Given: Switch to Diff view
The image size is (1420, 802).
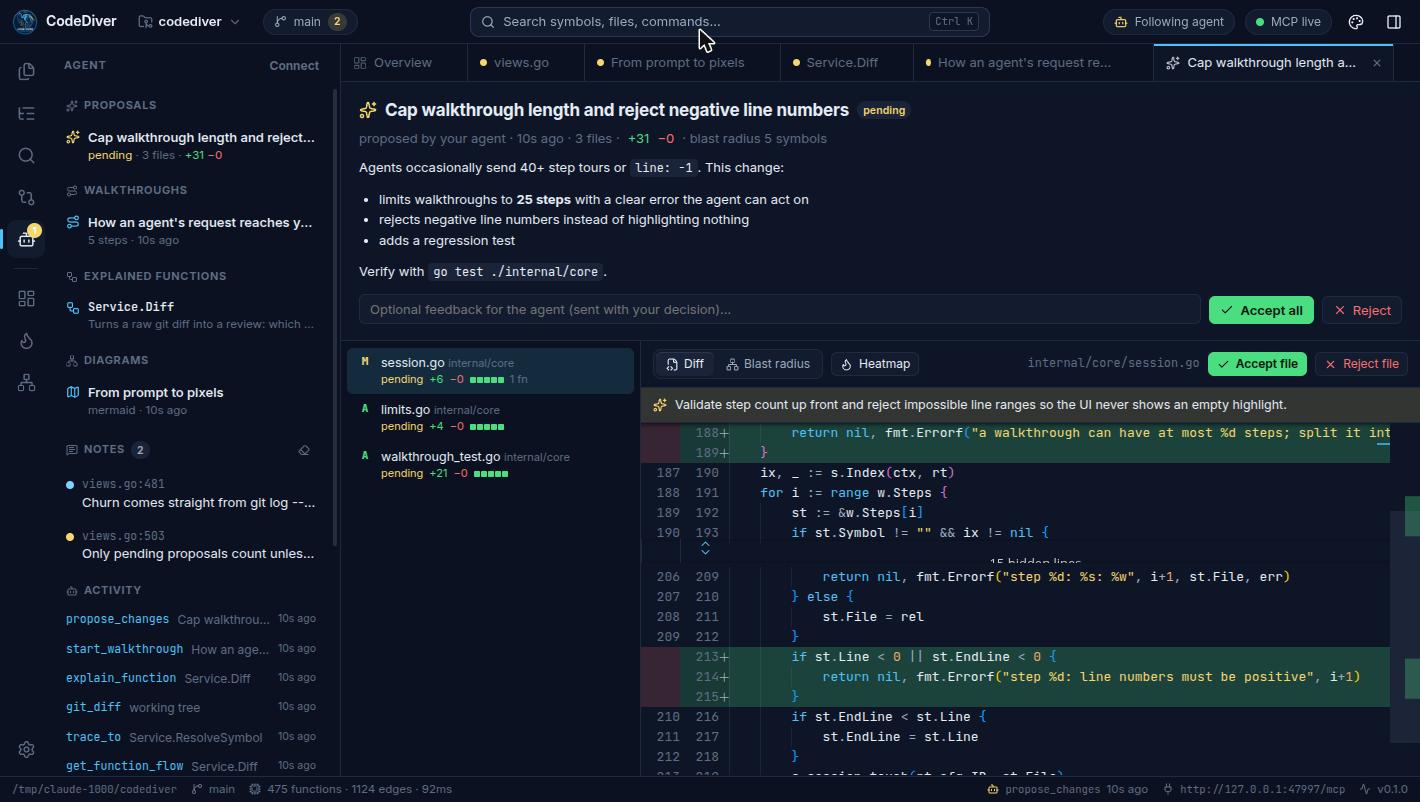Looking at the screenshot, I should point(685,364).
